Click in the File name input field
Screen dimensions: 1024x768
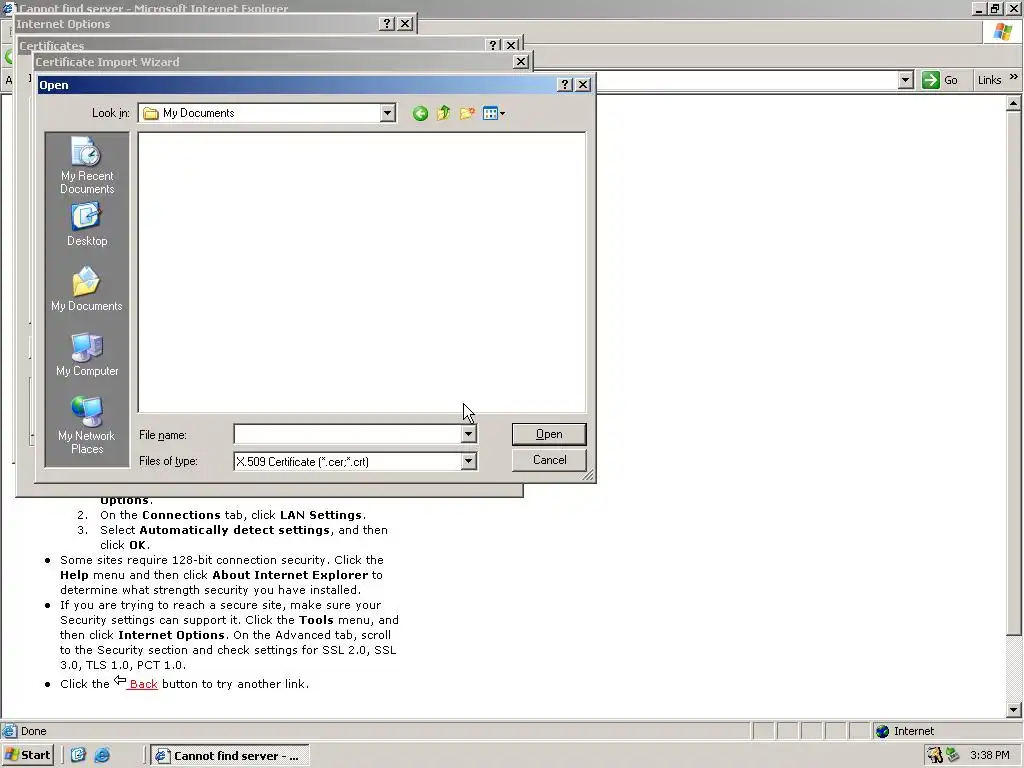pyautogui.click(x=347, y=434)
